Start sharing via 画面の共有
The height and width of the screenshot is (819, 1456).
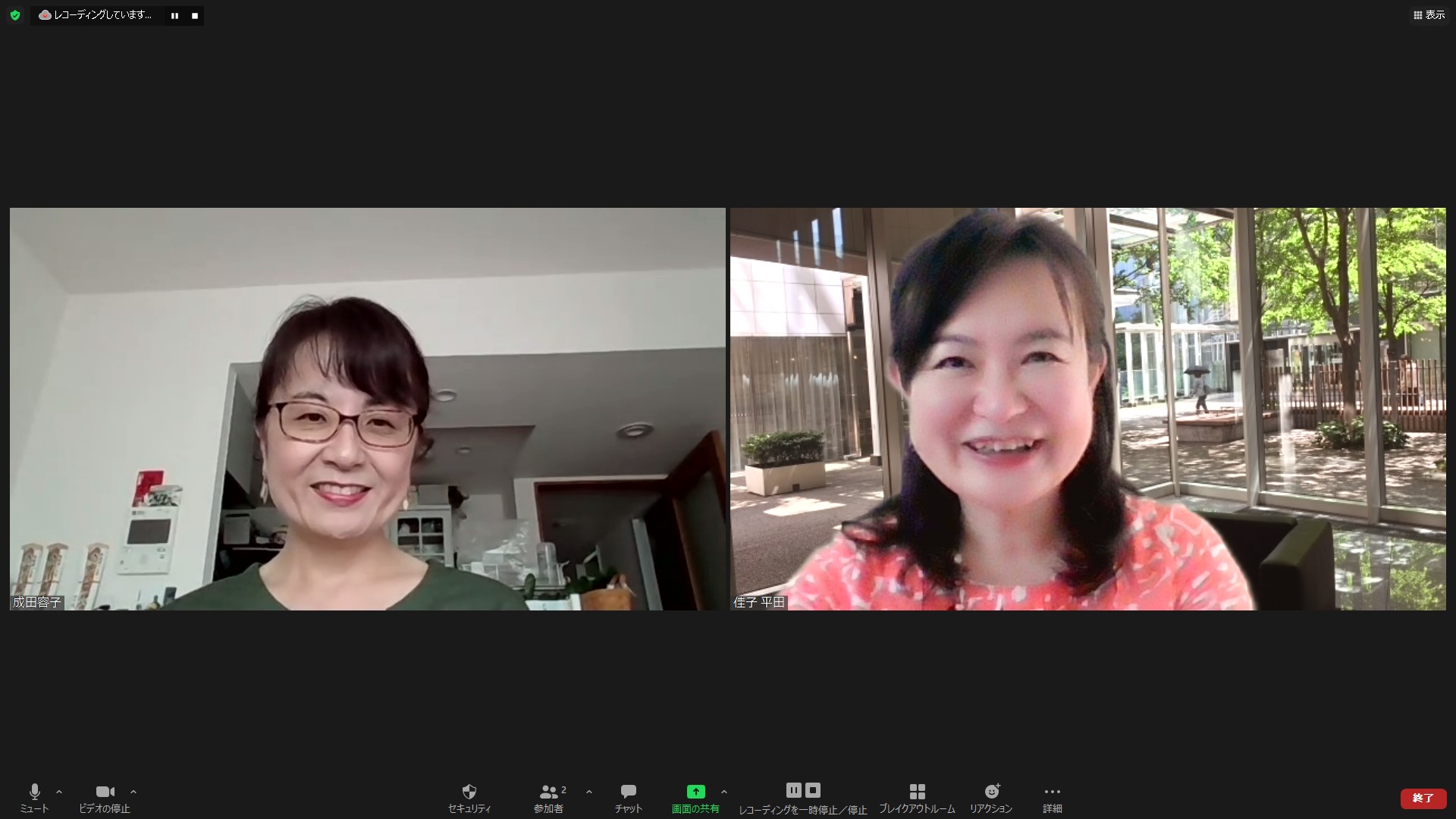(695, 798)
